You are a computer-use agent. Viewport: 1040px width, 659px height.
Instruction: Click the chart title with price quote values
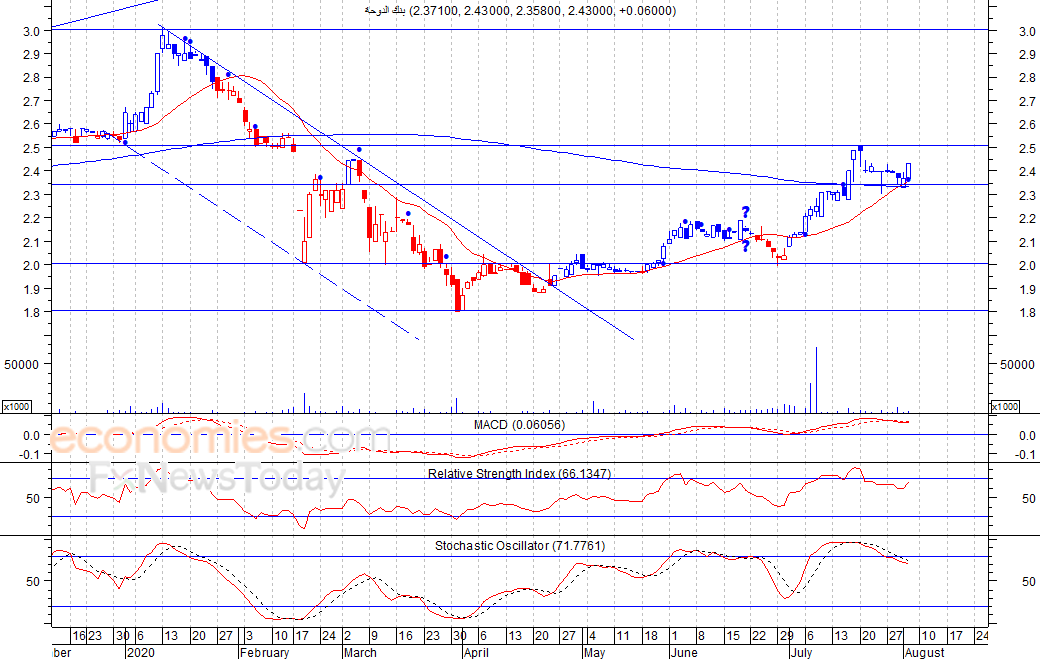click(x=519, y=11)
